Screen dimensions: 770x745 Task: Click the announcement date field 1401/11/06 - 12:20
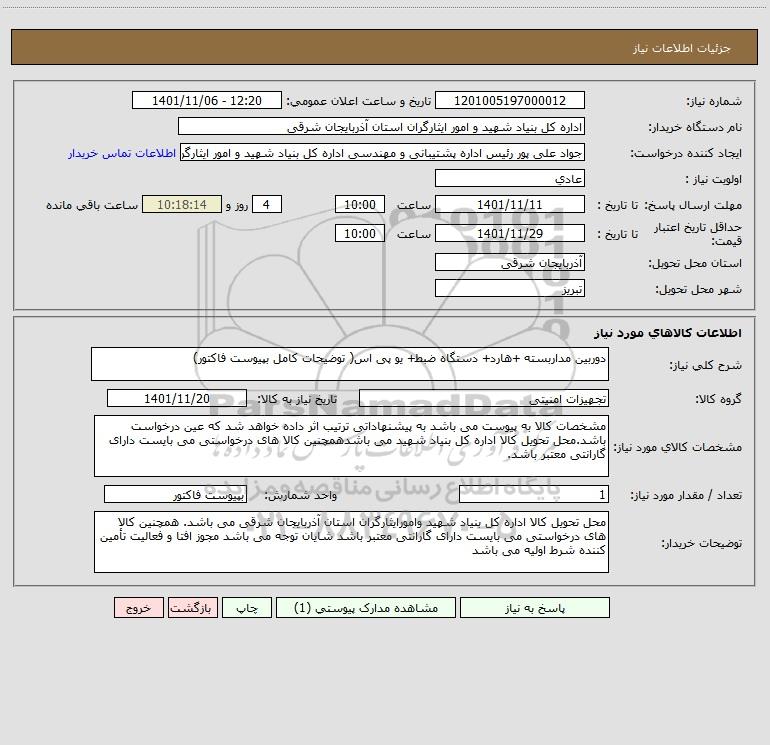click(x=207, y=101)
